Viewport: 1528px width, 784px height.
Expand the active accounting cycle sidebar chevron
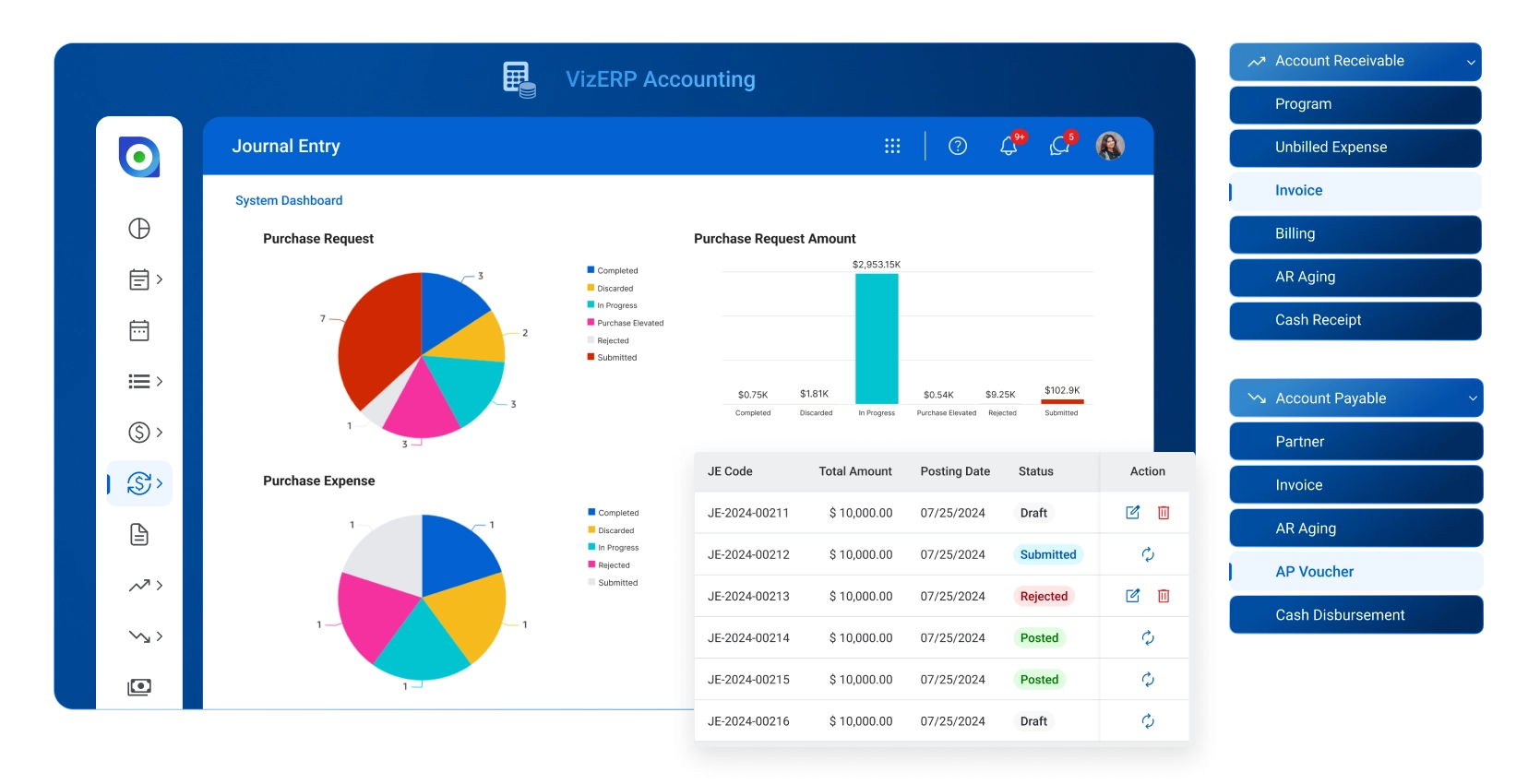[160, 483]
